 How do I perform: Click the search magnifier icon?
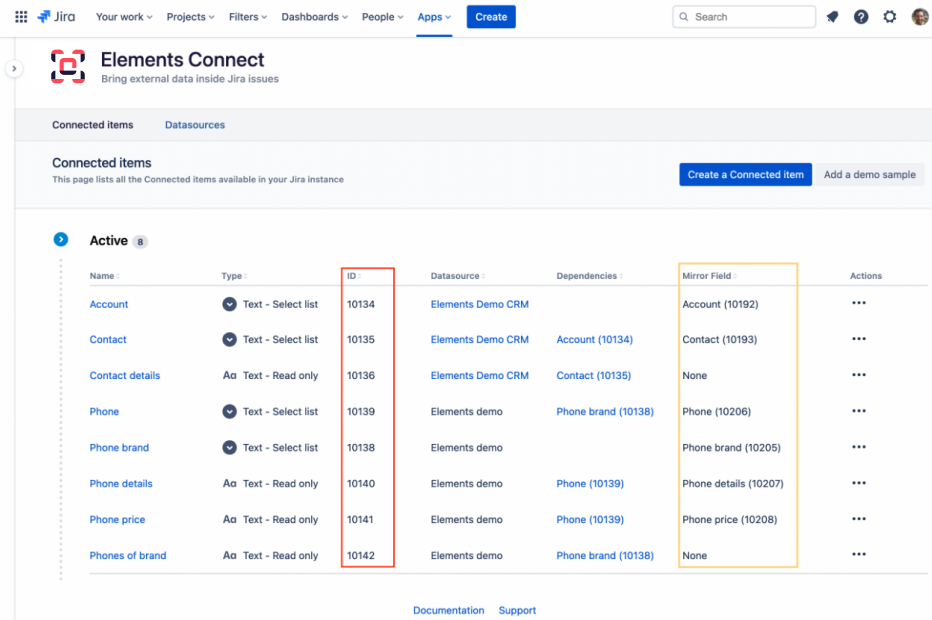pyautogui.click(x=683, y=16)
